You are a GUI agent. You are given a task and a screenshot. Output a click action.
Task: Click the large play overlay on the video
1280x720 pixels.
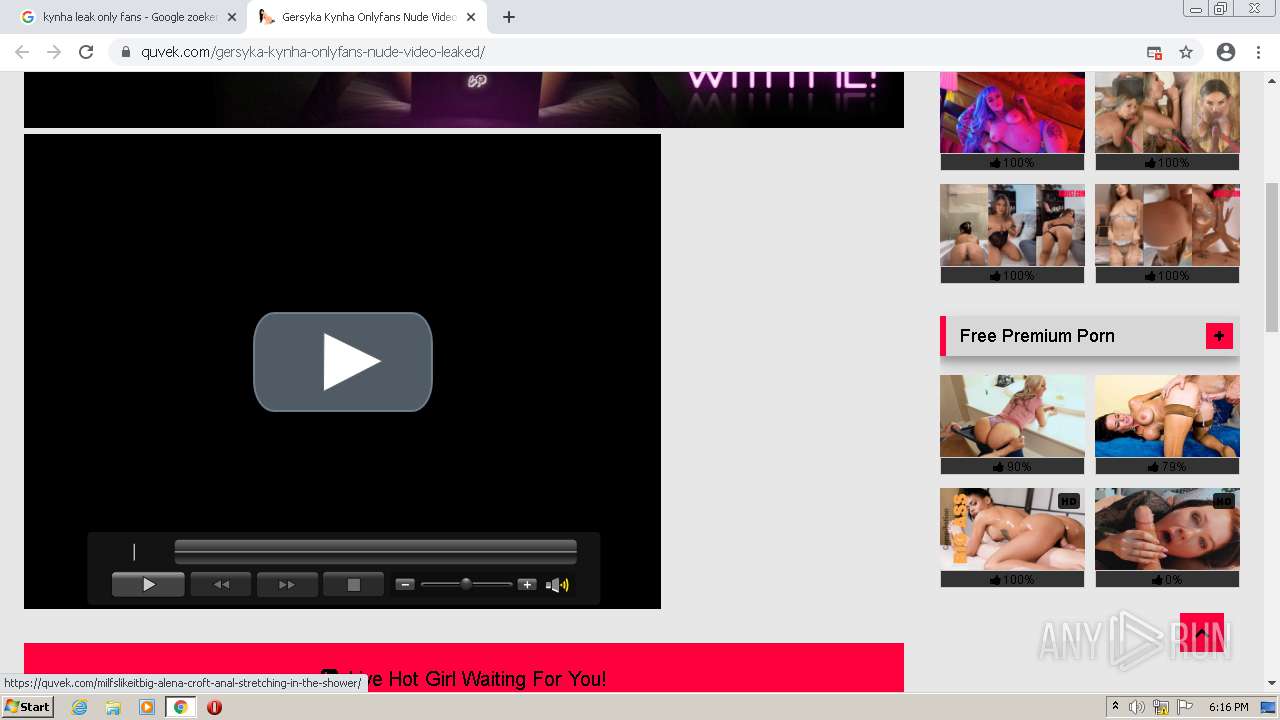343,362
